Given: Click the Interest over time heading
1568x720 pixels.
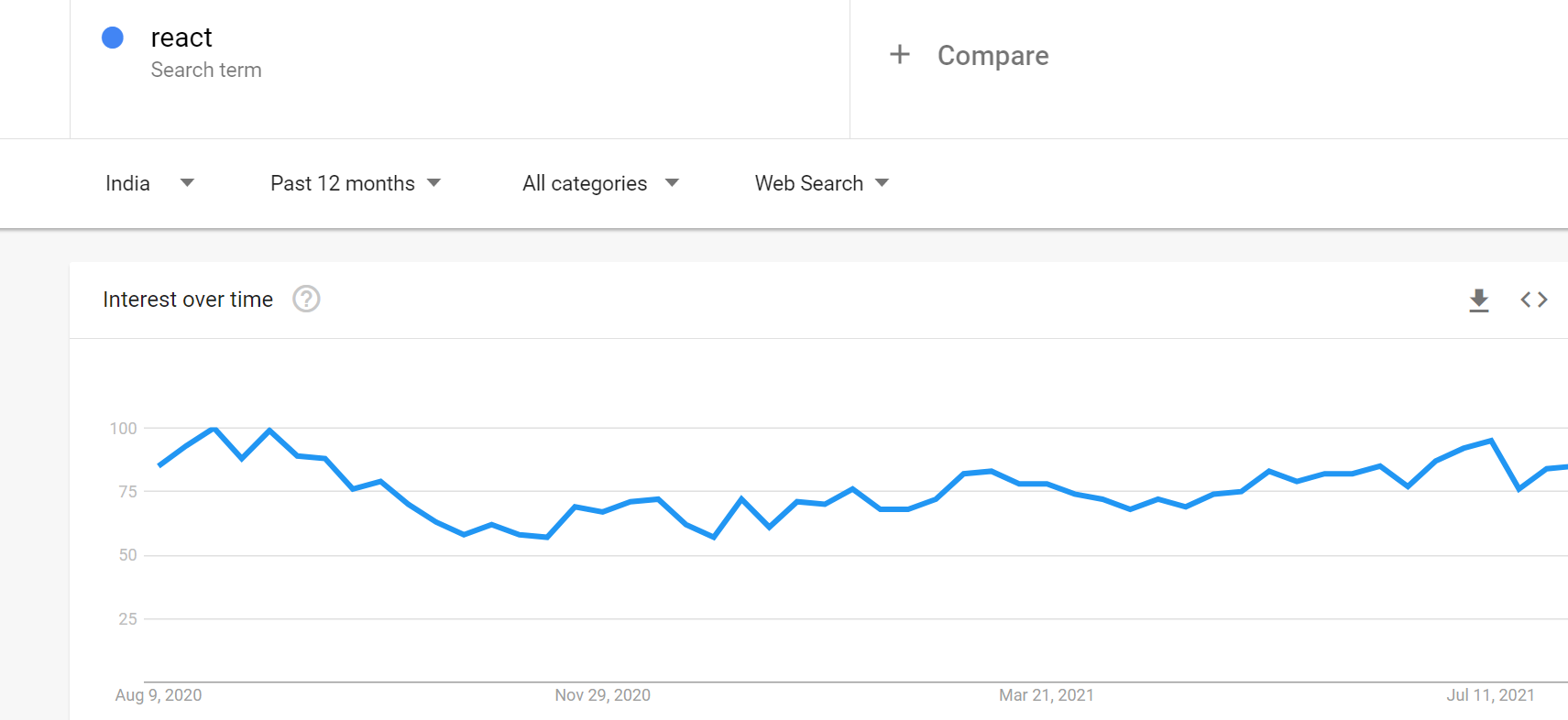Looking at the screenshot, I should (188, 299).
